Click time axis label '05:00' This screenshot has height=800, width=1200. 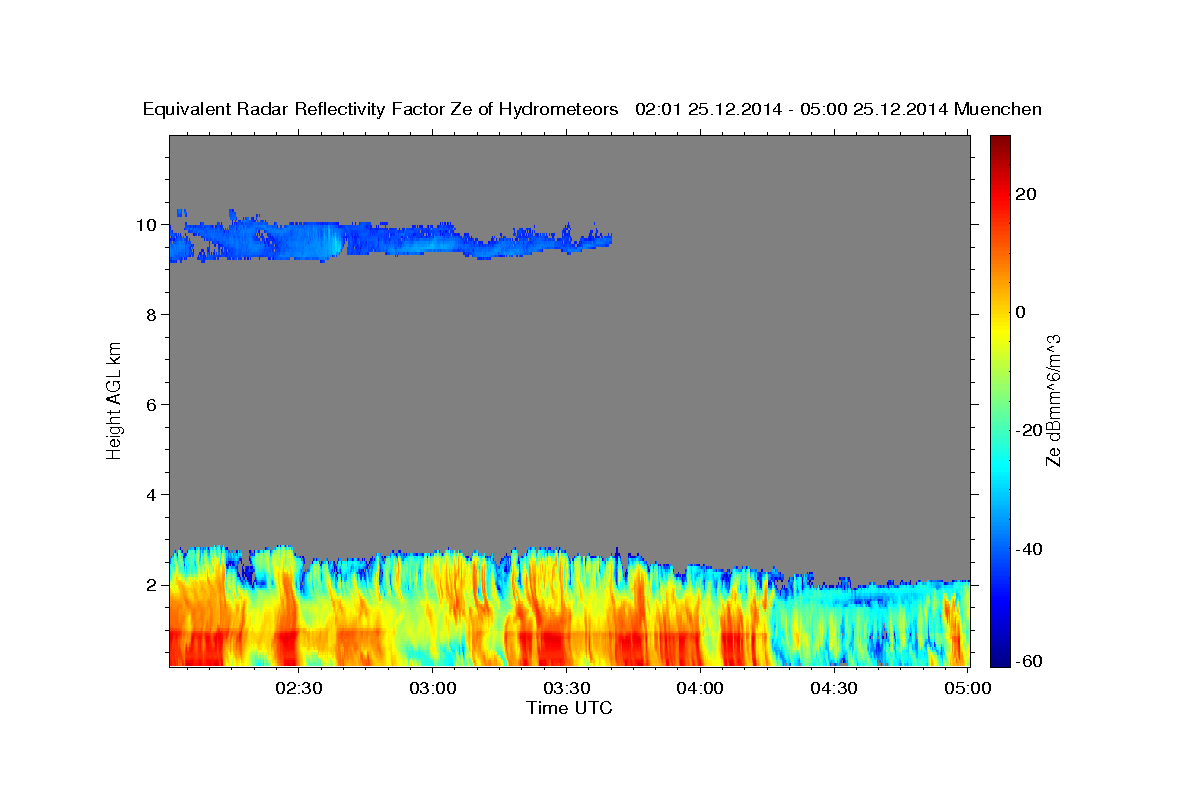pos(968,688)
